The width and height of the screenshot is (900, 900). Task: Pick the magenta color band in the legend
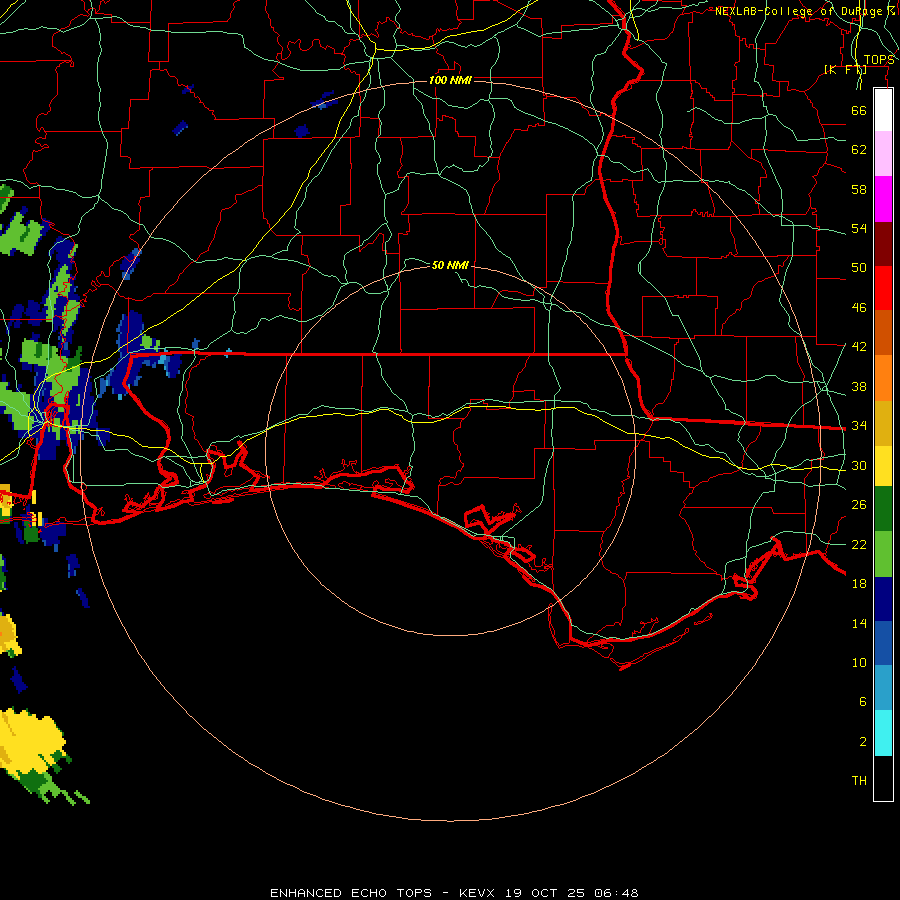click(x=883, y=199)
